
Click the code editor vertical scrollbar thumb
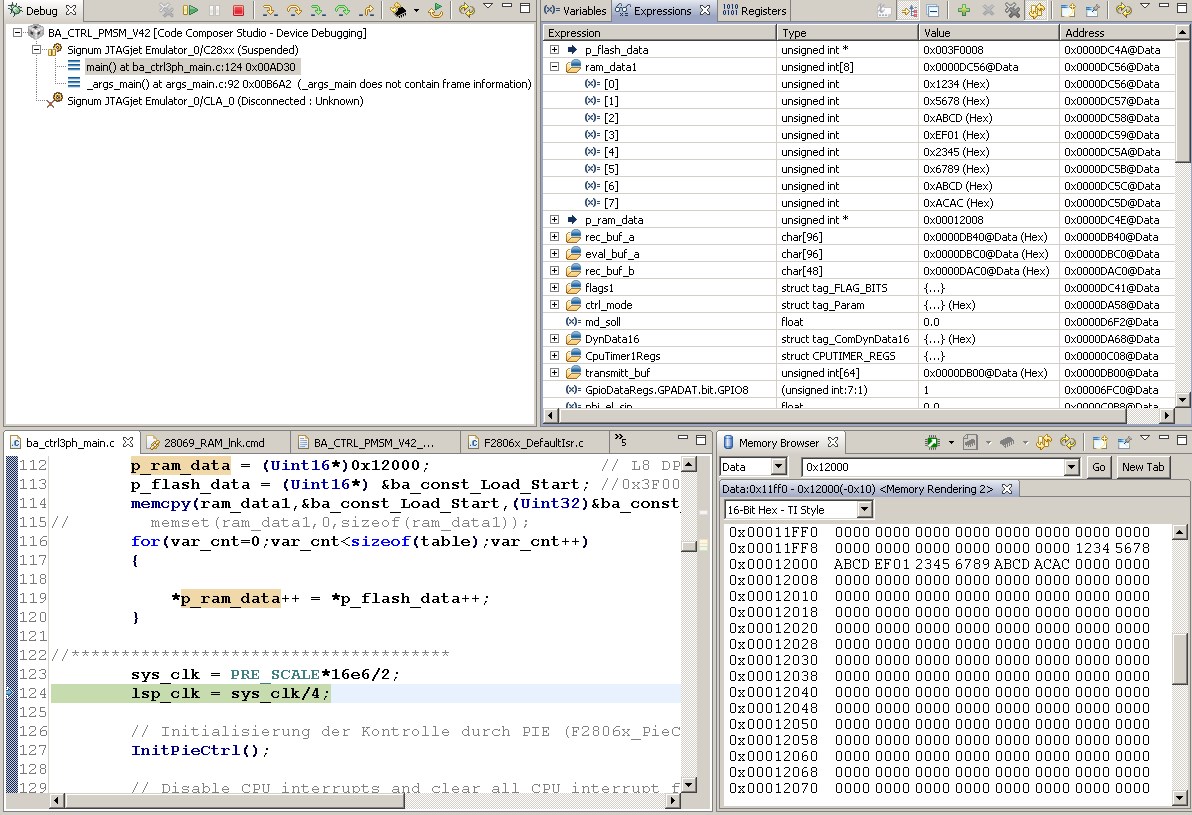(689, 546)
